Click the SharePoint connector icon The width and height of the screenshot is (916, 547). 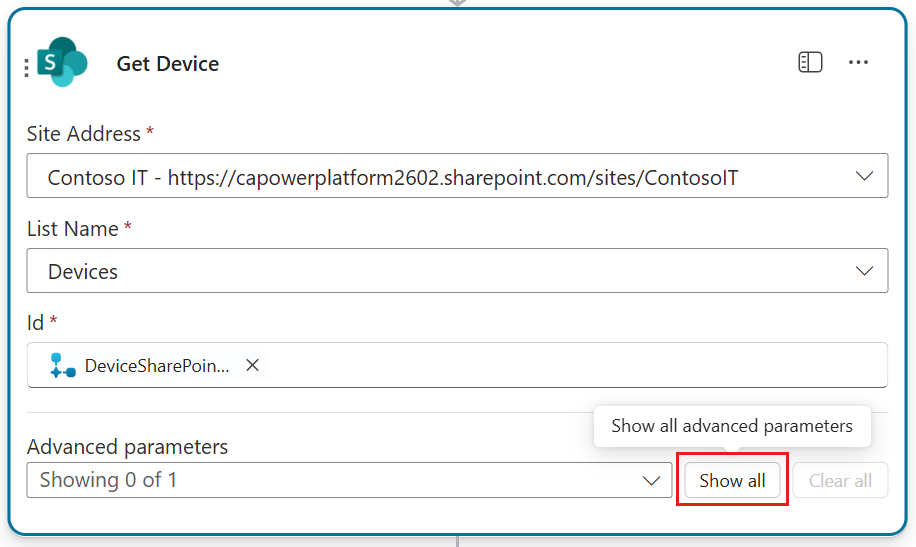[62, 62]
